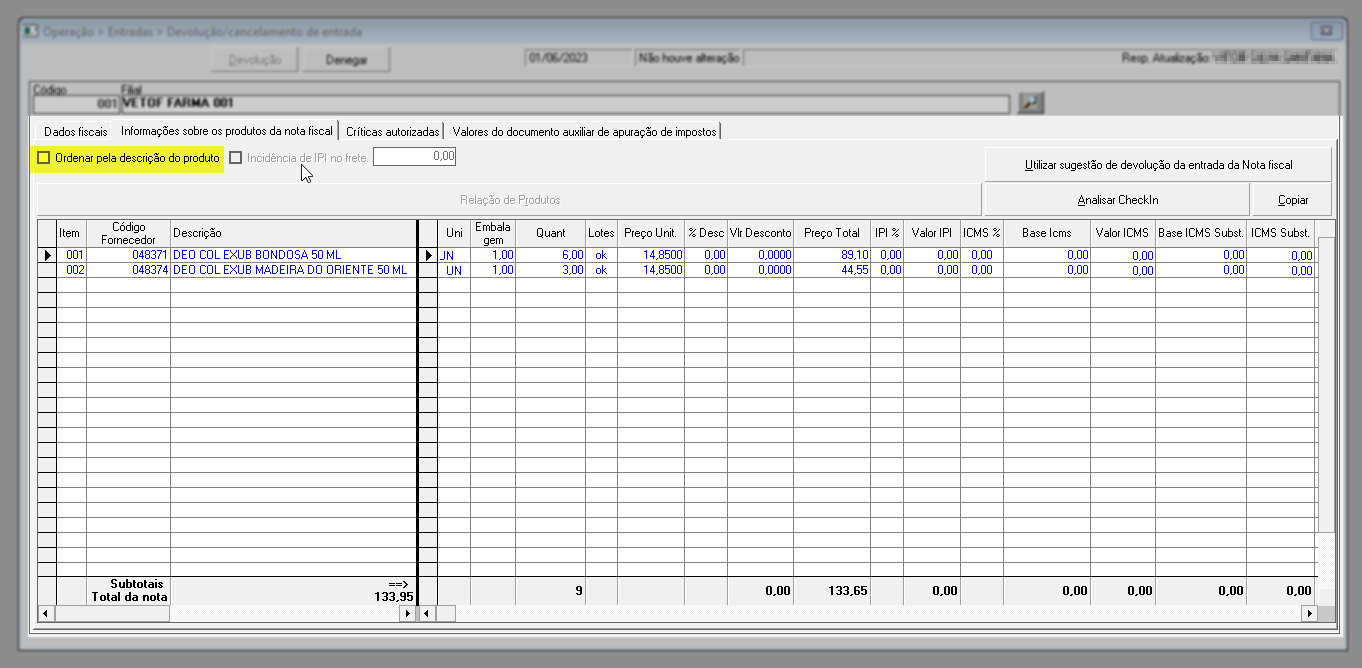Open the Dados fiscais tab
1362x668 pixels.
tap(76, 131)
